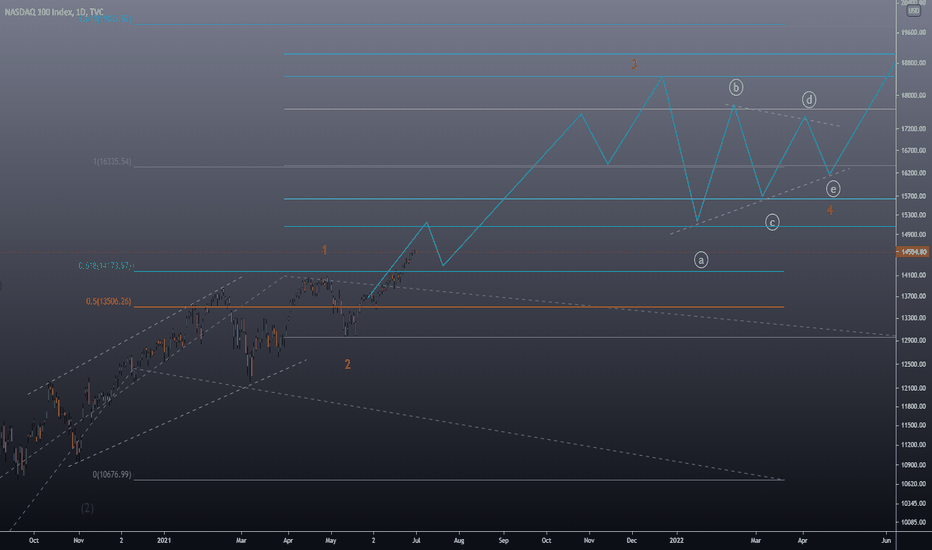The width and height of the screenshot is (932, 550).
Task: Click the 10620.00 price axis label
Action: [914, 484]
